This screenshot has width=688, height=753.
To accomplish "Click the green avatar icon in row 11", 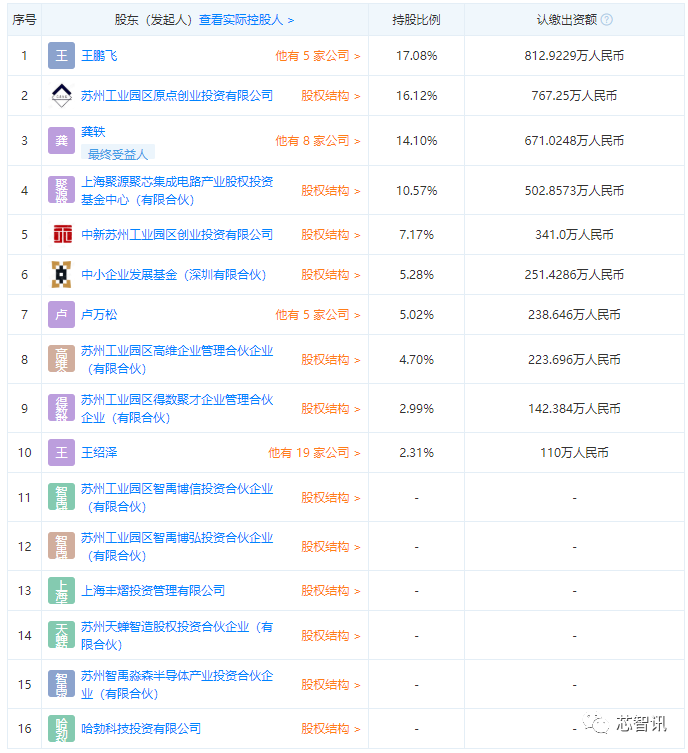I will pos(61,497).
